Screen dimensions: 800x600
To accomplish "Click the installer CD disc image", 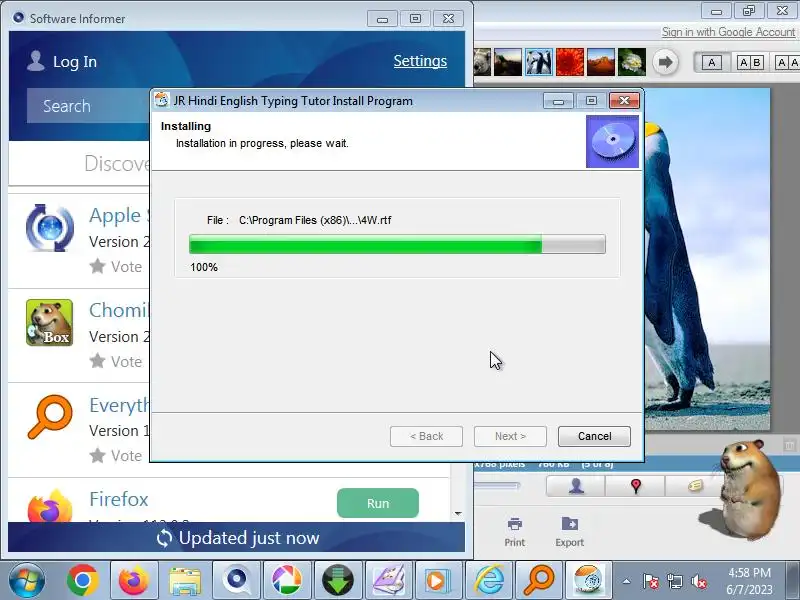I will click(x=612, y=141).
